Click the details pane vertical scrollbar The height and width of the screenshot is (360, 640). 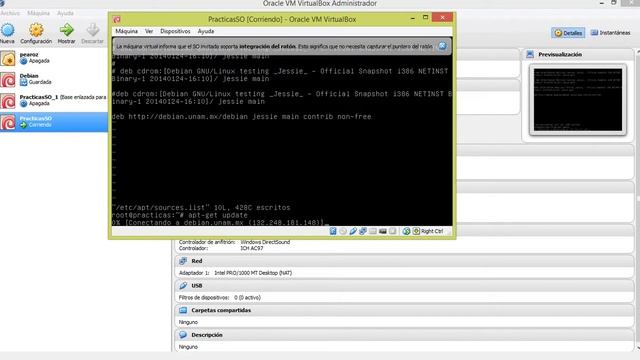[x=638, y=200]
